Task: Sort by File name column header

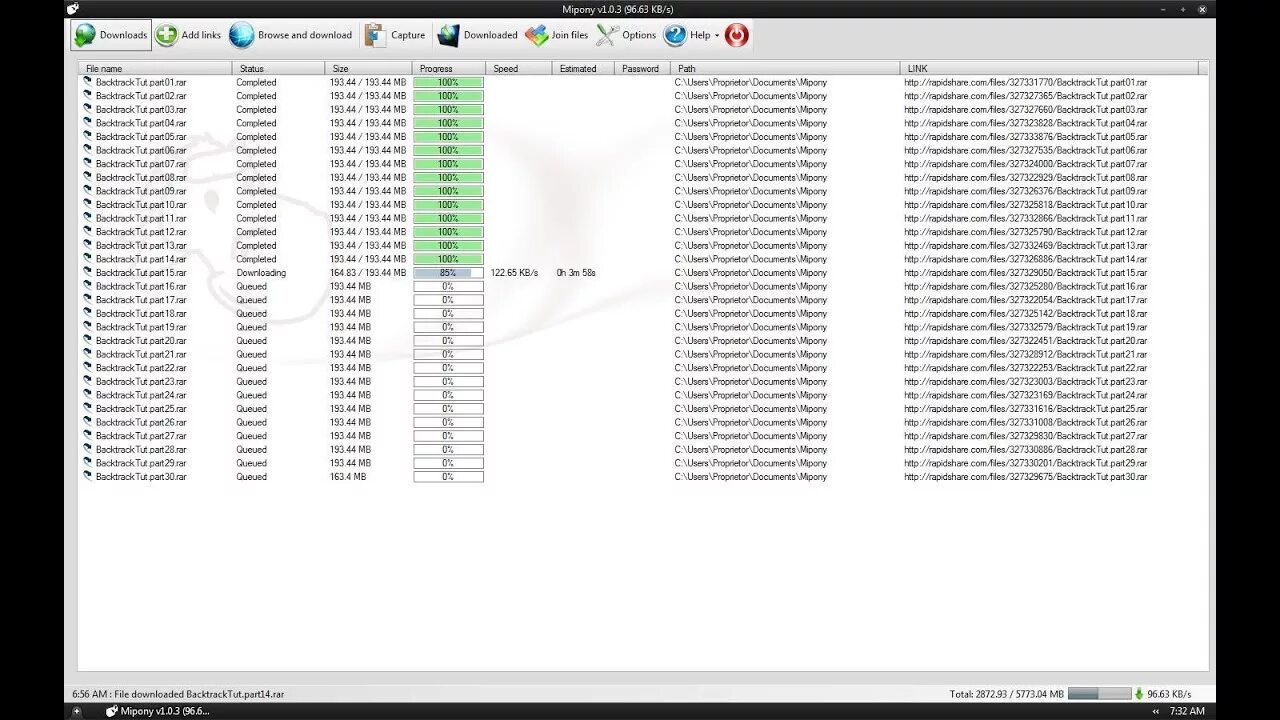Action: pyautogui.click(x=156, y=69)
